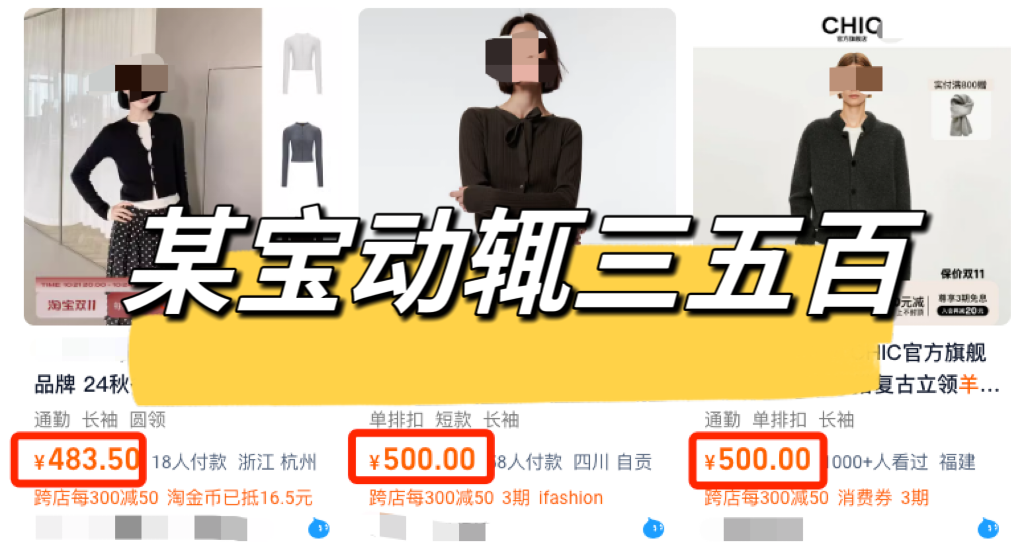The height and width of the screenshot is (551, 1024).
Task: Click the third product ¥500.00 price
Action: [x=757, y=460]
